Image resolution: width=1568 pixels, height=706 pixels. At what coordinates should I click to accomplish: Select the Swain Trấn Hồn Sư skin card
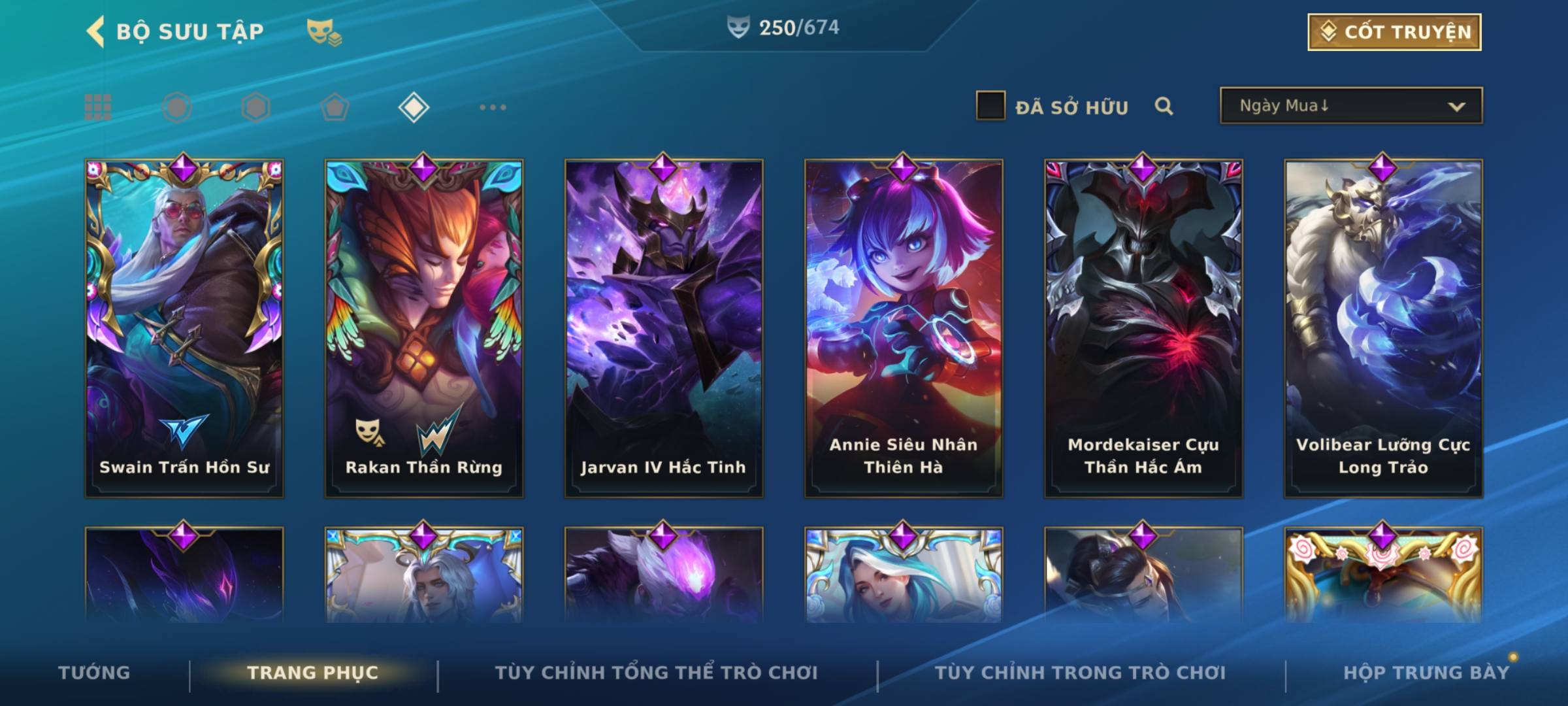click(x=184, y=328)
